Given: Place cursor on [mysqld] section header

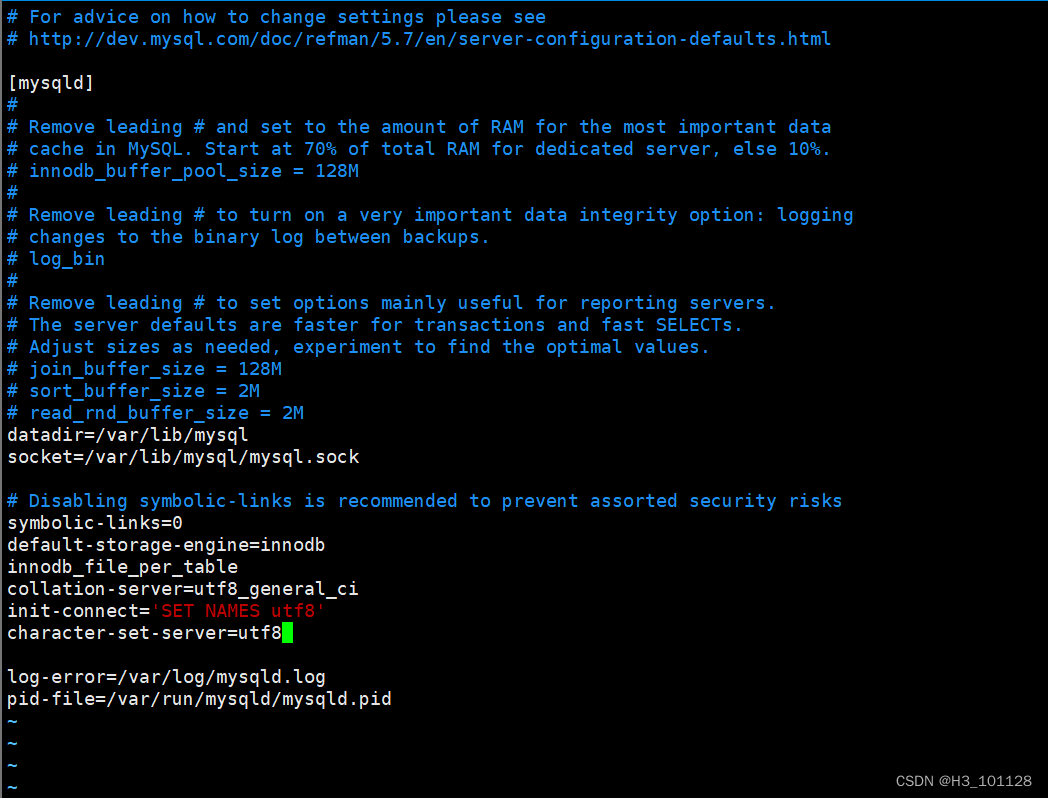Looking at the screenshot, I should click(x=51, y=83).
